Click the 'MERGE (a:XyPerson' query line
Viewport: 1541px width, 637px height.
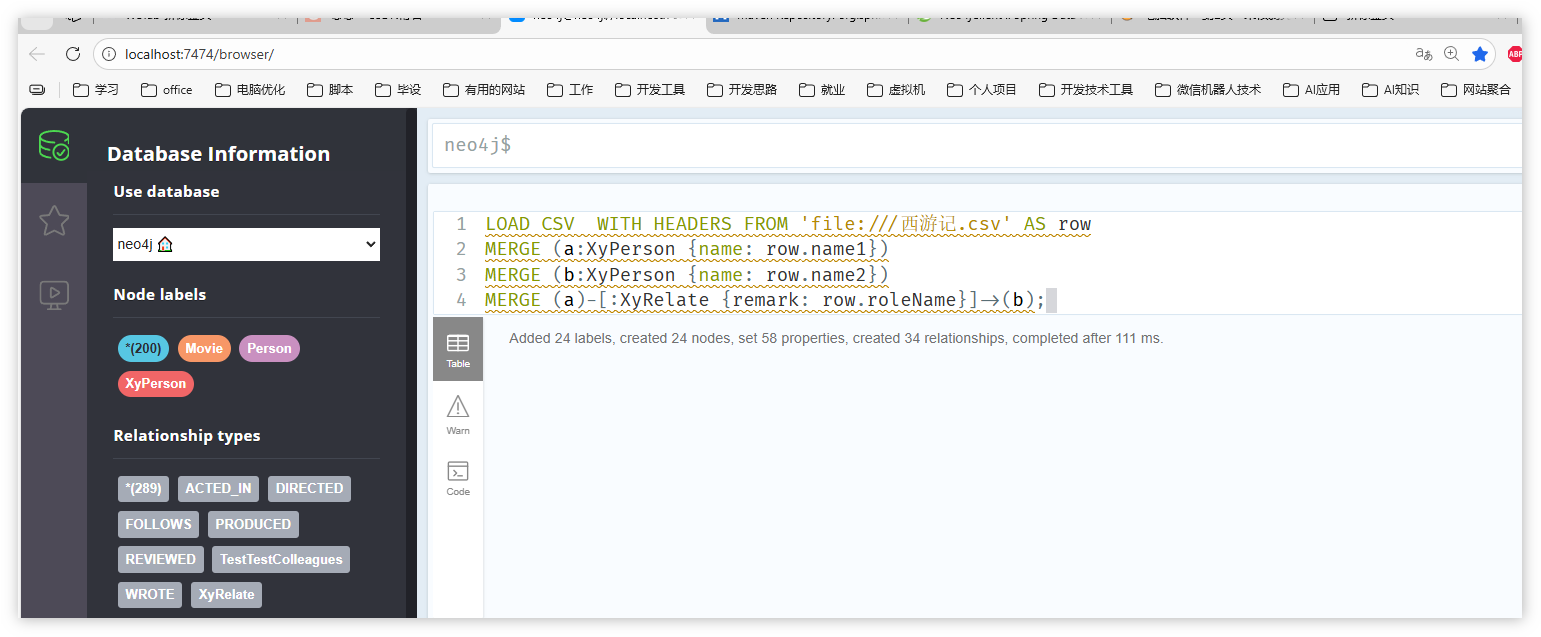(x=687, y=249)
